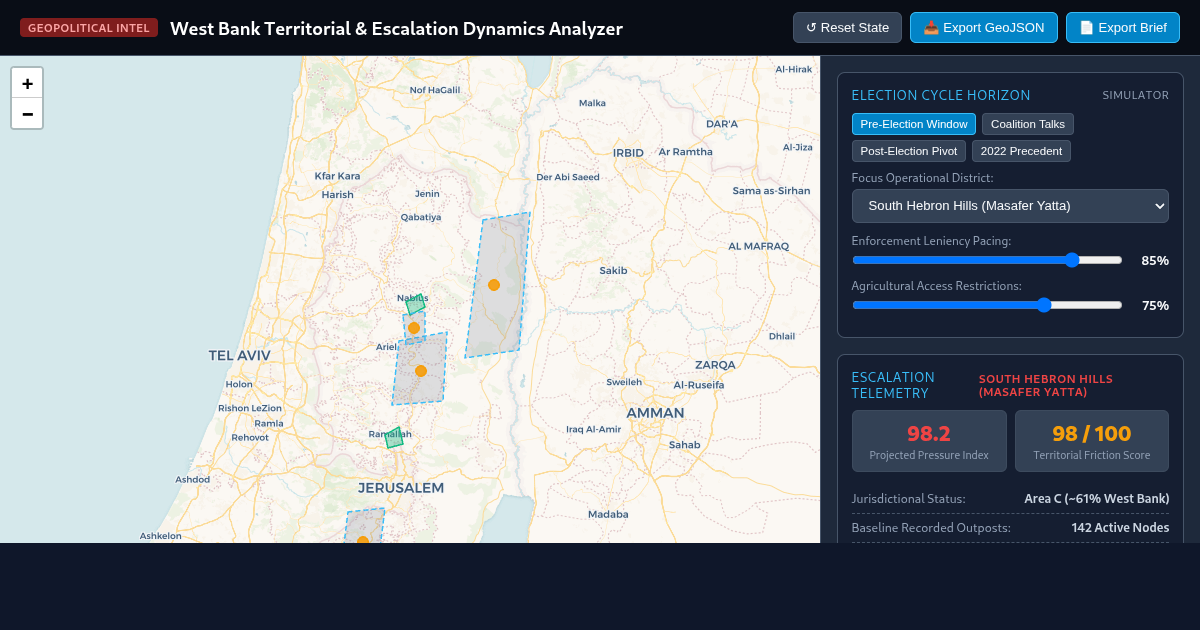Screen dimensions: 1200x630
Task: Click the ESCALATION TELEMETRY heading
Action: [893, 385]
